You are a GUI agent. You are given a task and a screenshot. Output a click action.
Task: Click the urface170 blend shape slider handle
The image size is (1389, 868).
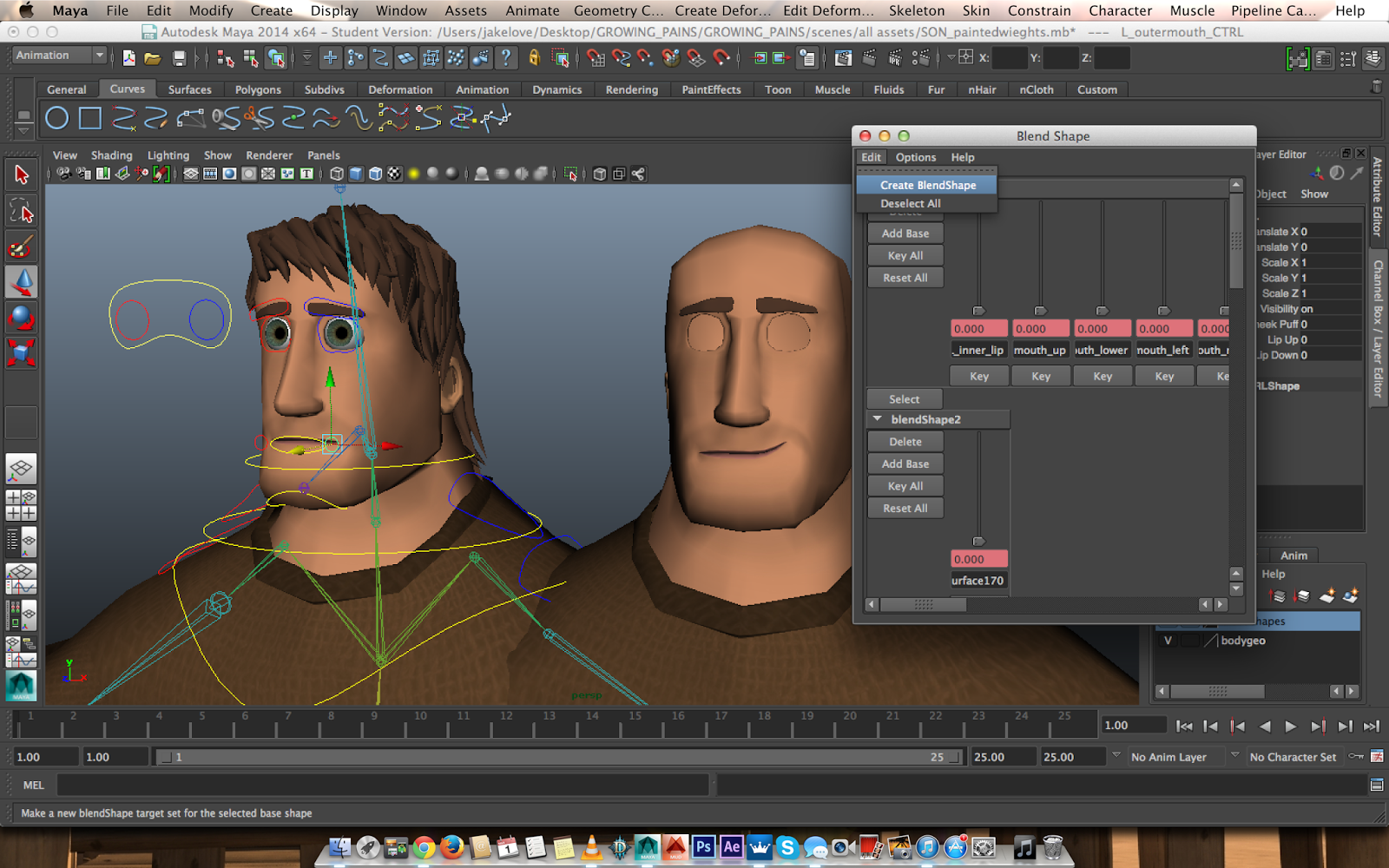pyautogui.click(x=979, y=542)
